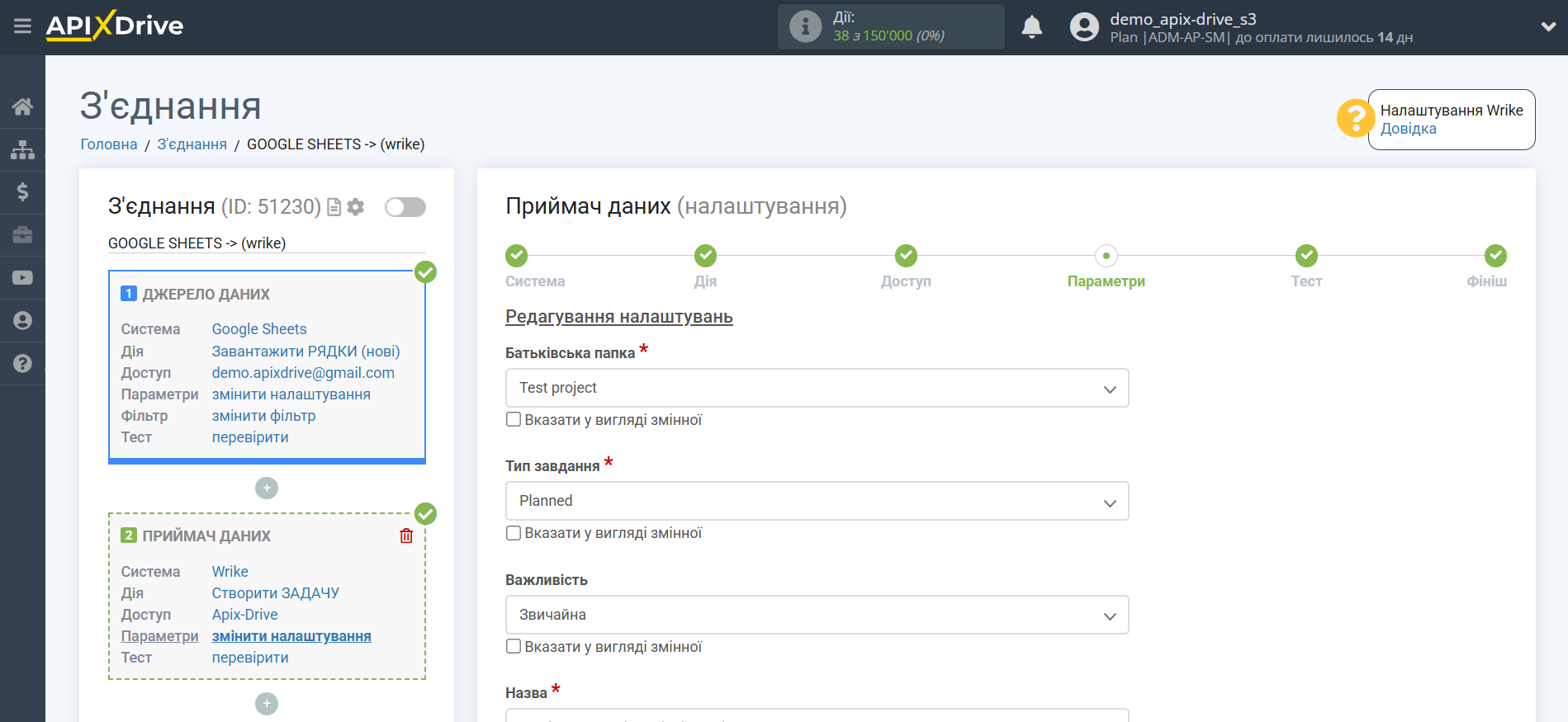Click the Головна breadcrumb link
1568x722 pixels.
point(109,144)
